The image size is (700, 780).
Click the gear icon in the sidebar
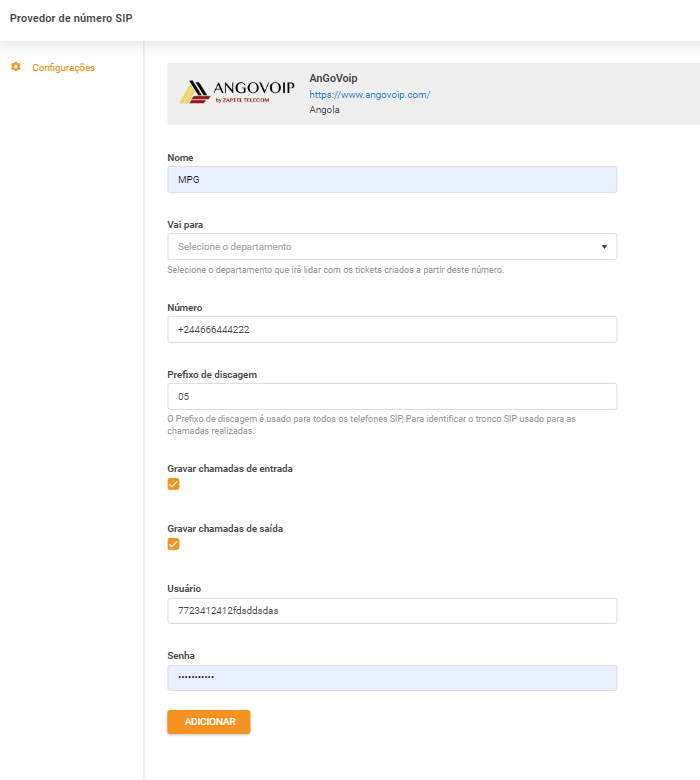(x=16, y=67)
